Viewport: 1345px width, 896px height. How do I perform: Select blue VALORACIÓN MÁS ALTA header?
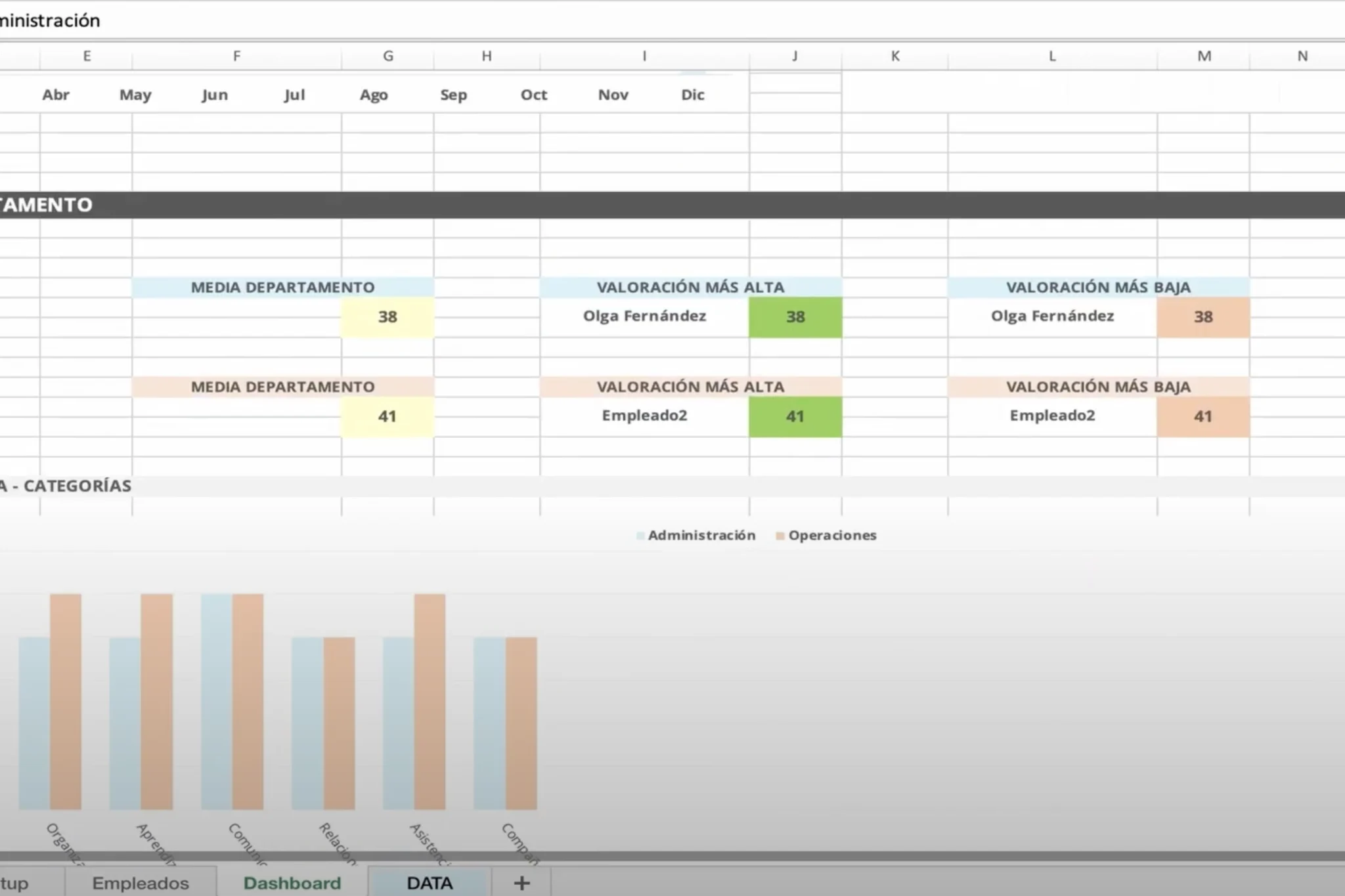[x=691, y=288]
